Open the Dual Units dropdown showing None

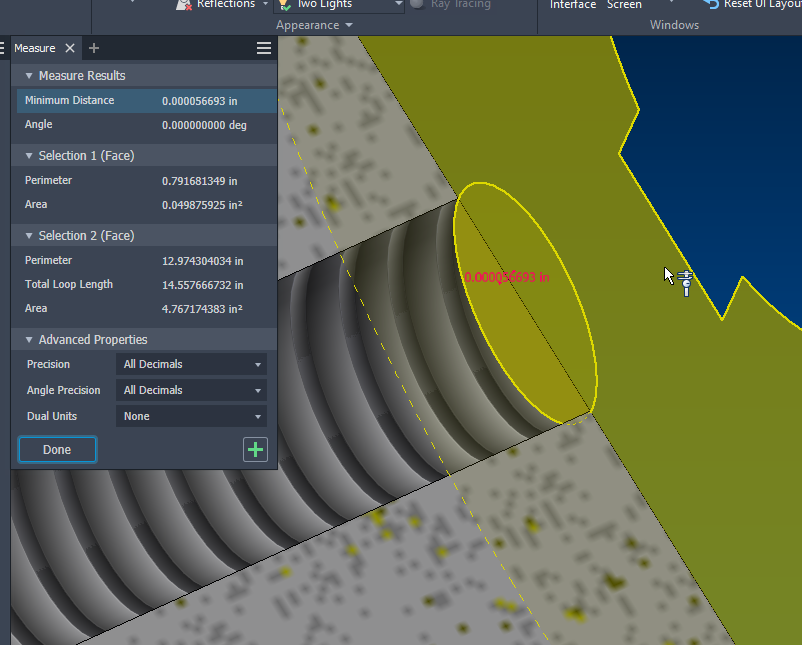[191, 415]
